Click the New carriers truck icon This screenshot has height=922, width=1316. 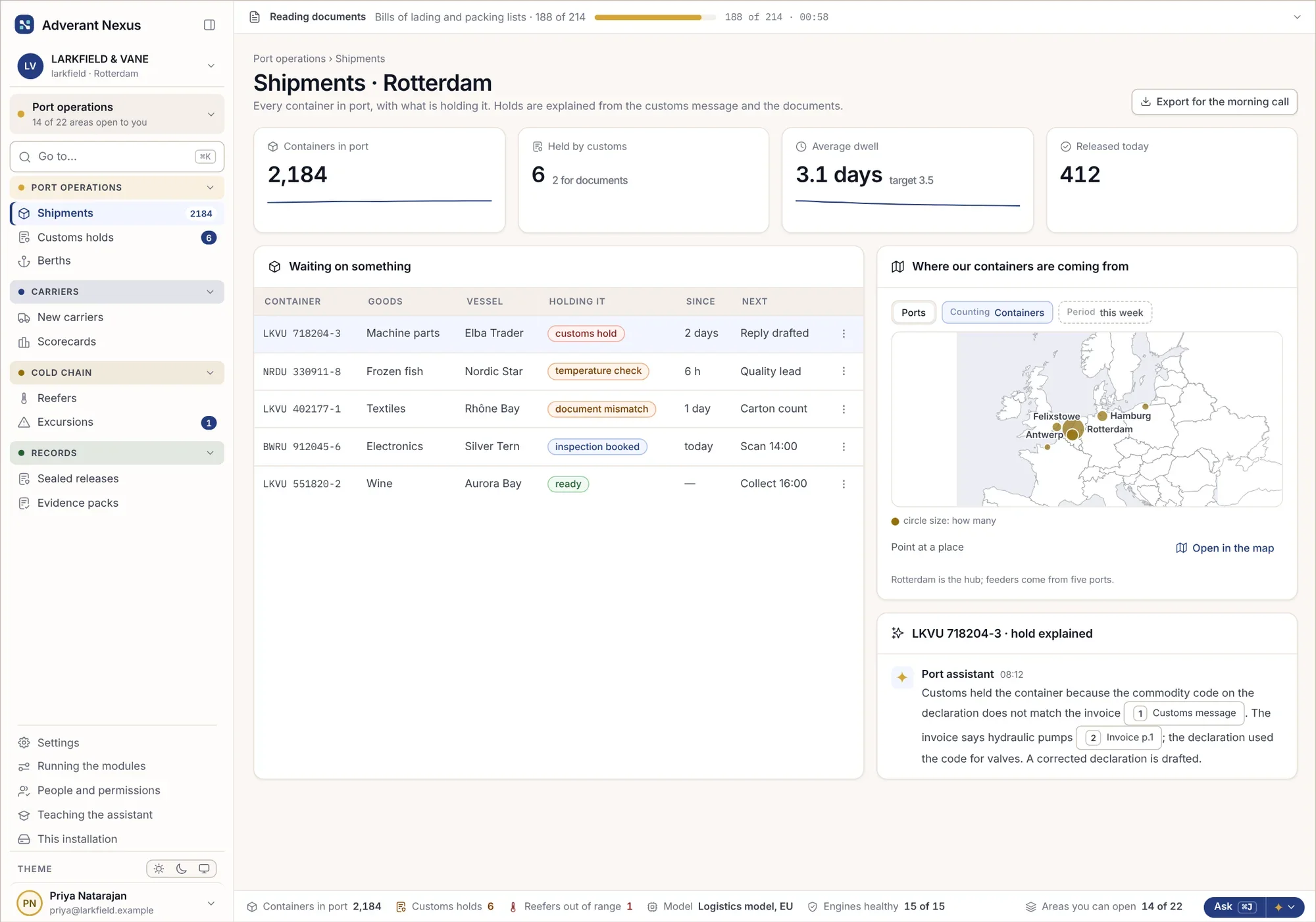click(24, 318)
